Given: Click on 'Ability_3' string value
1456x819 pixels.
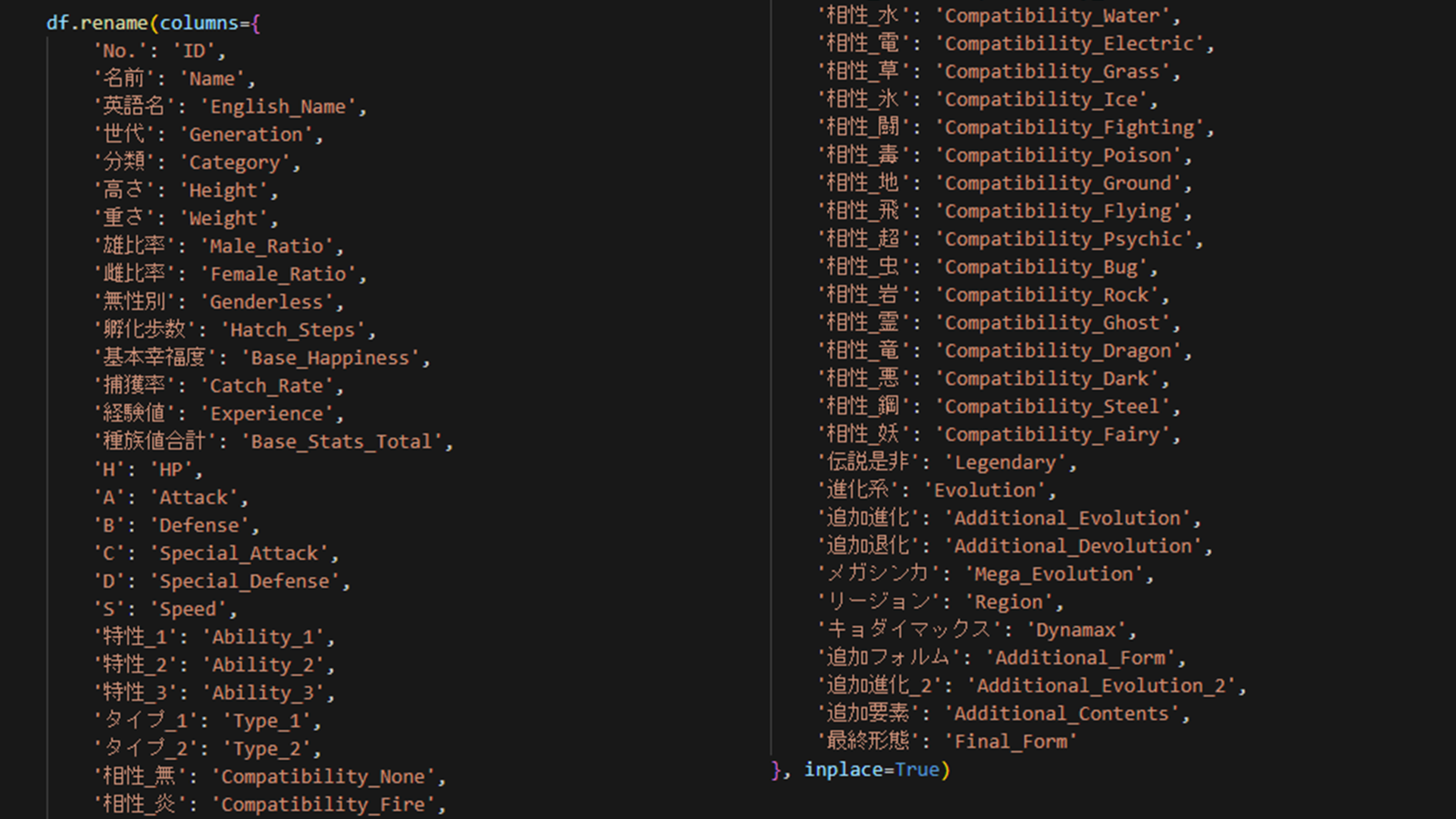Looking at the screenshot, I should [263, 693].
